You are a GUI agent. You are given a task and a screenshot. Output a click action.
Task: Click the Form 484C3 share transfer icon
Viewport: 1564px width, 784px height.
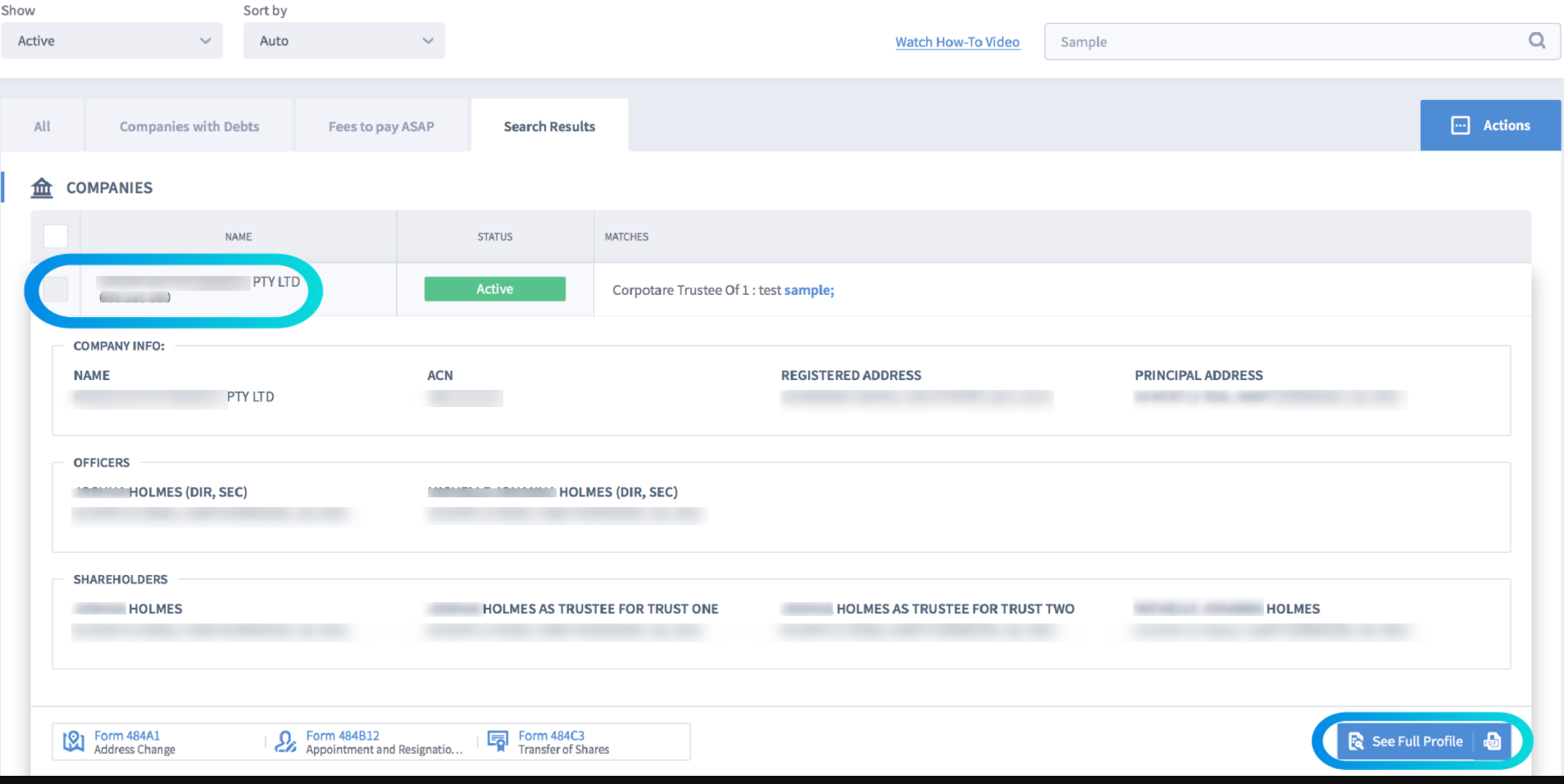tap(498, 741)
